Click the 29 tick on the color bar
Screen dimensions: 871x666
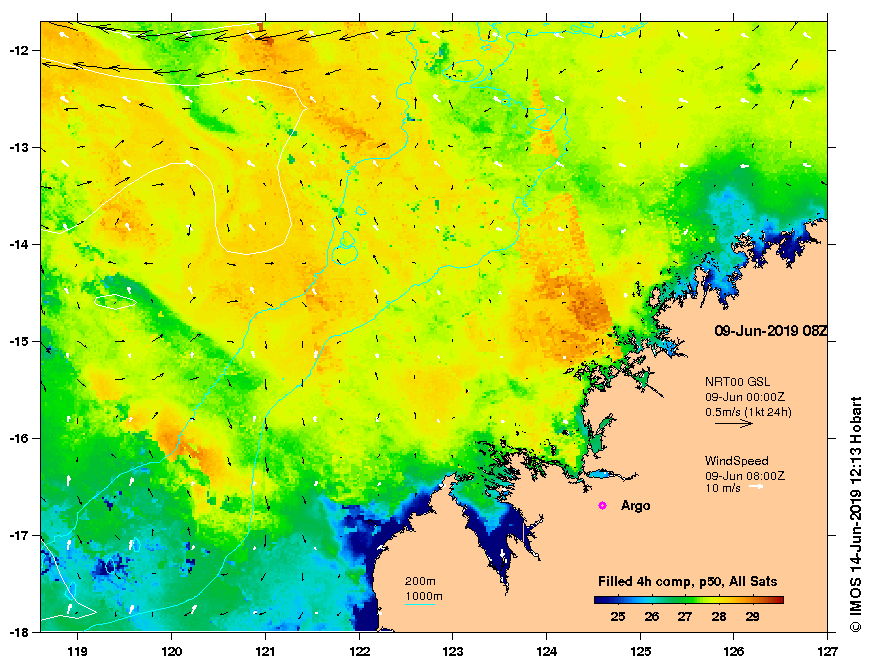coord(752,617)
